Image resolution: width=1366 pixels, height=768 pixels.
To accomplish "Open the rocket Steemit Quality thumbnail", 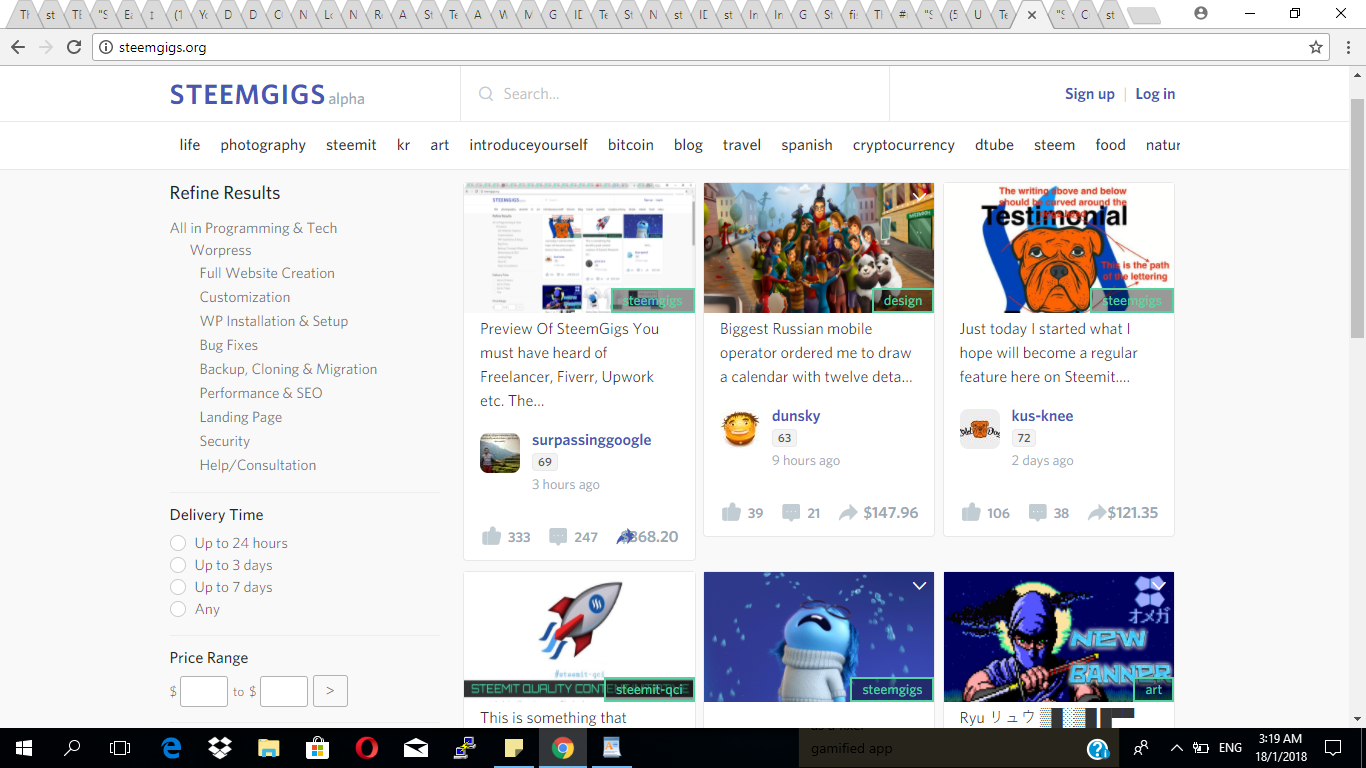I will coord(579,636).
